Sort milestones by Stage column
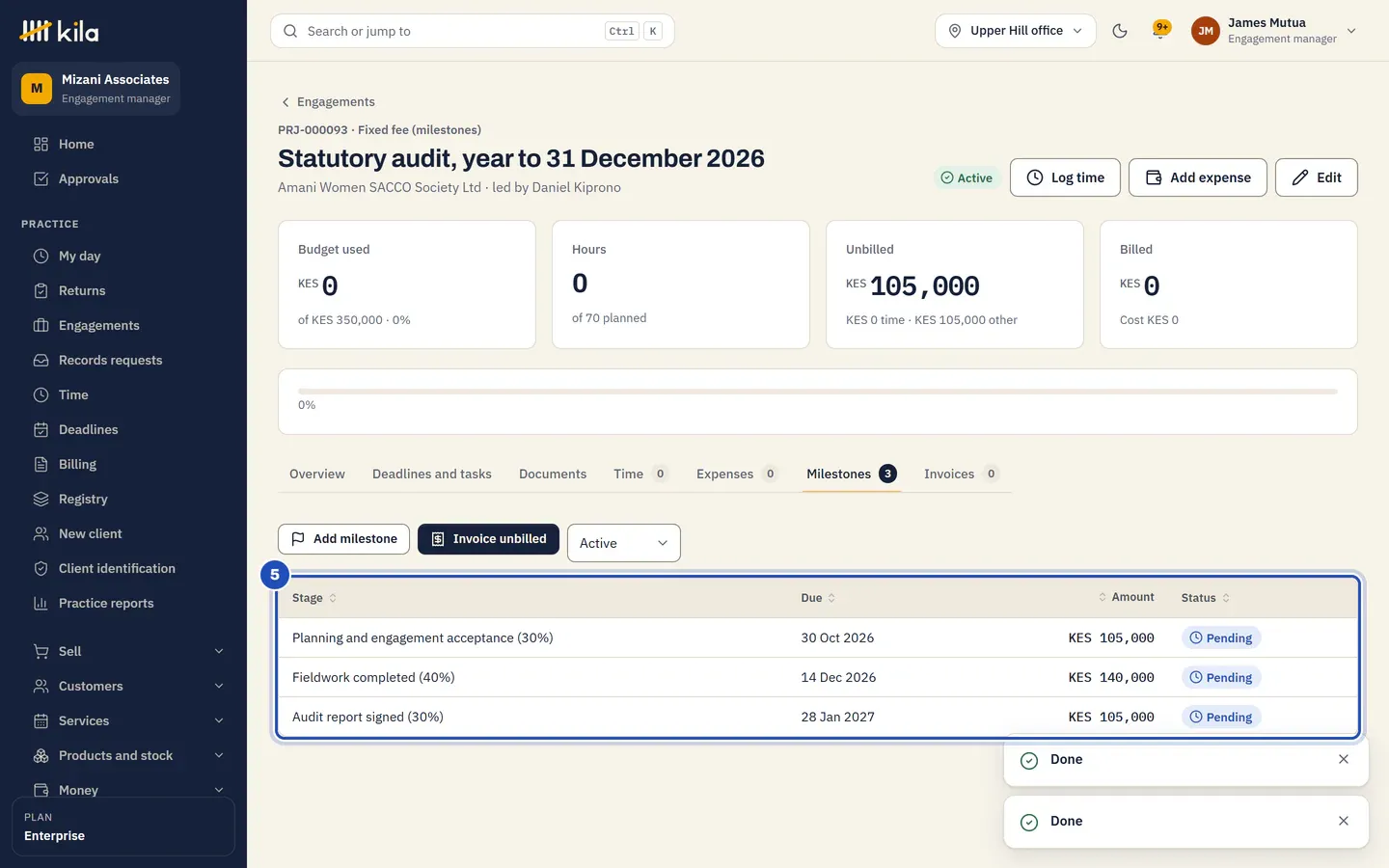 [314, 598]
